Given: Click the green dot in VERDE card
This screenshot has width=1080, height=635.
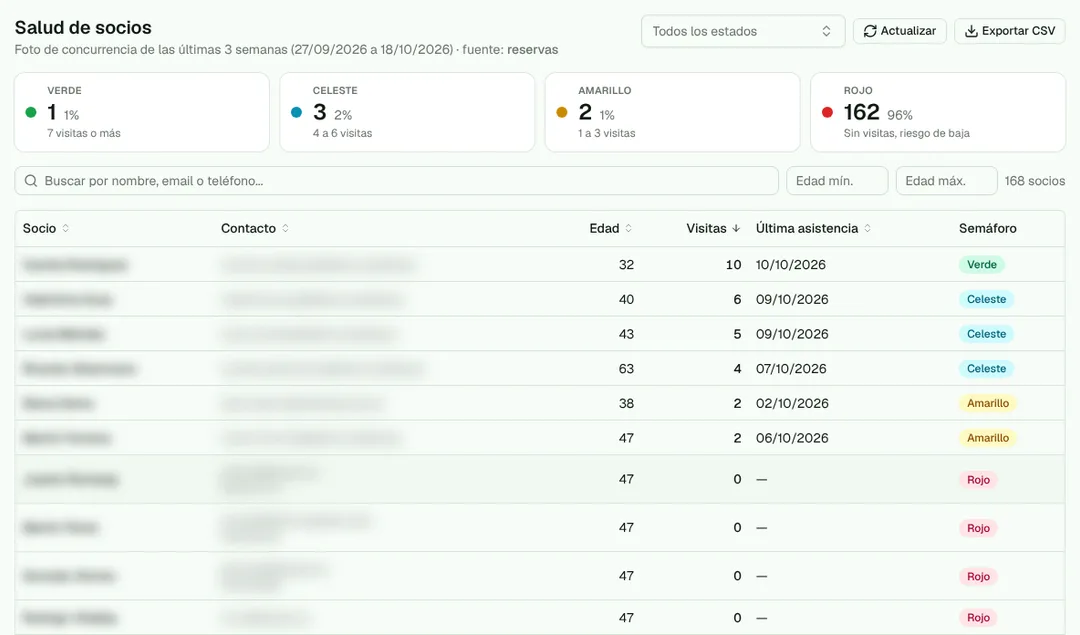Looking at the screenshot, I should 31,112.
